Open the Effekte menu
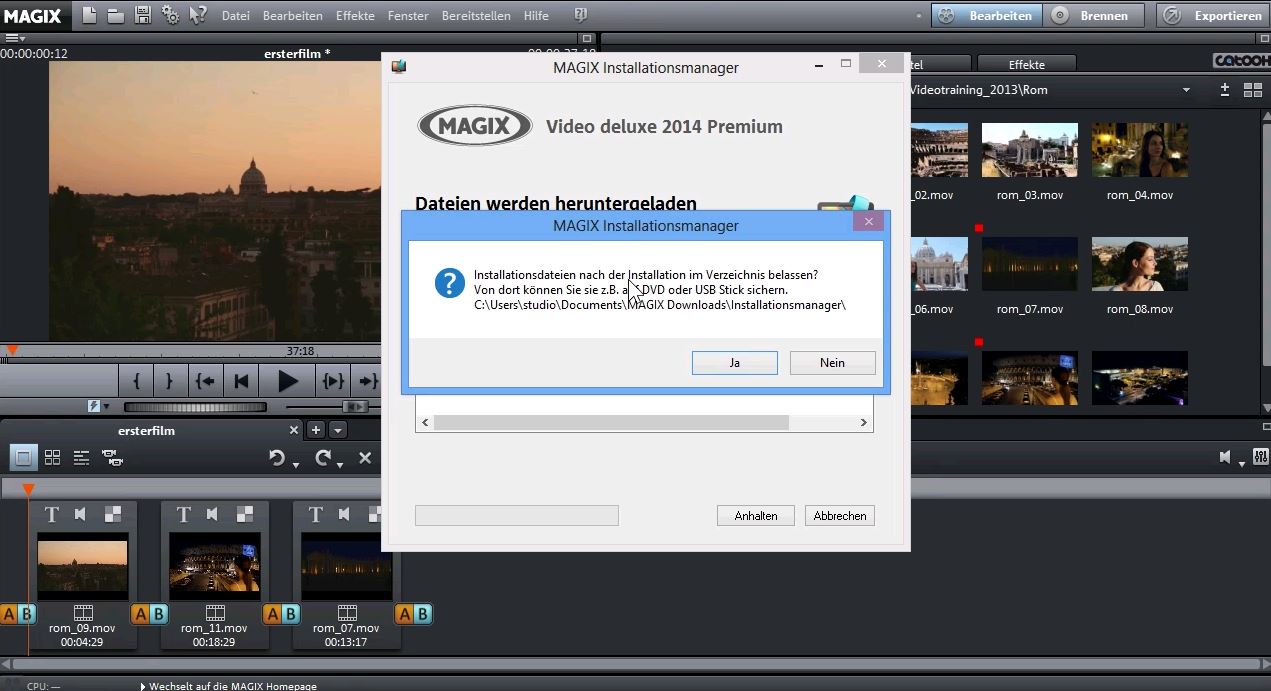 click(x=355, y=16)
